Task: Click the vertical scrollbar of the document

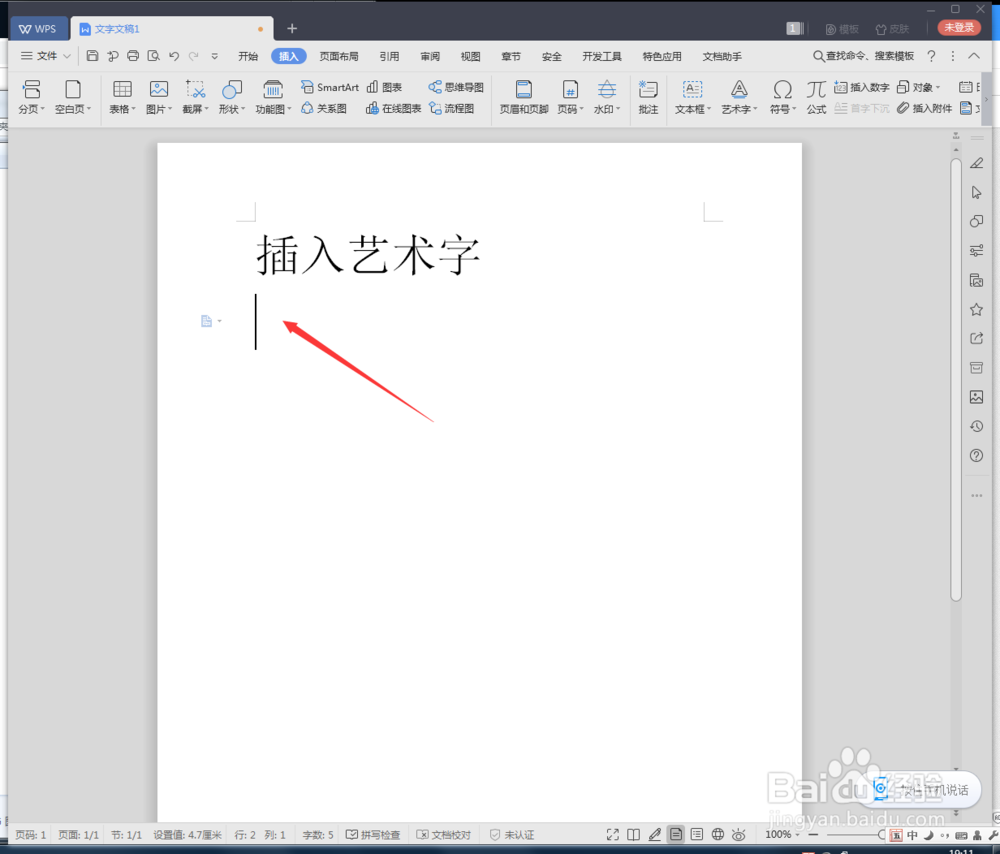Action: click(955, 379)
